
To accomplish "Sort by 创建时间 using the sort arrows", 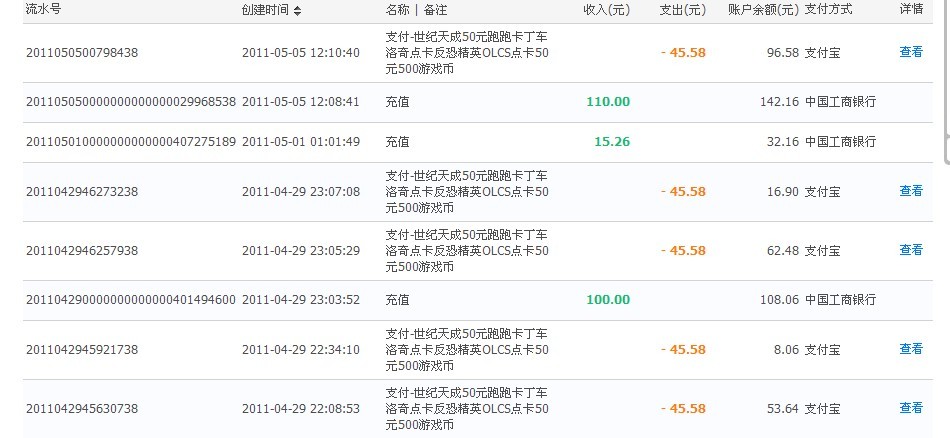I will (298, 10).
